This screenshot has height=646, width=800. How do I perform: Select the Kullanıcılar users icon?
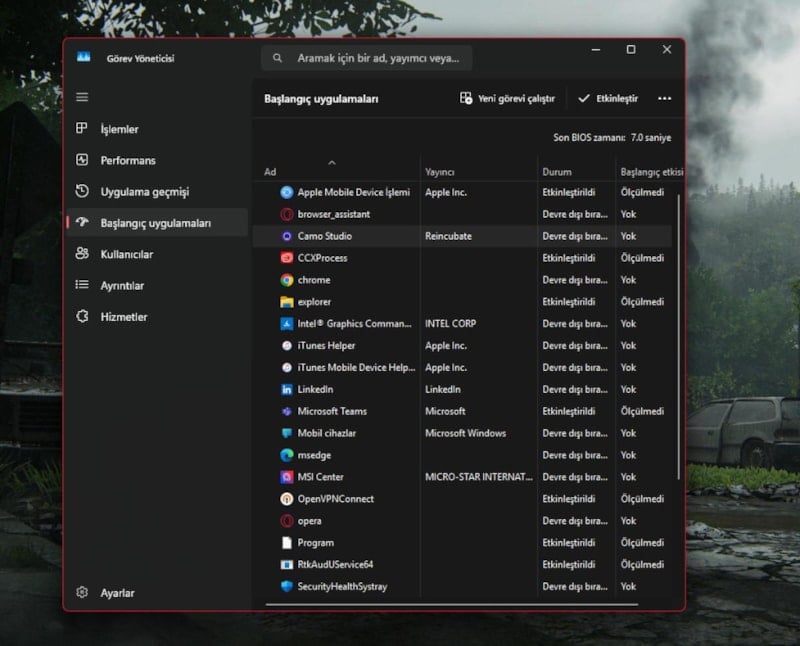[82, 254]
